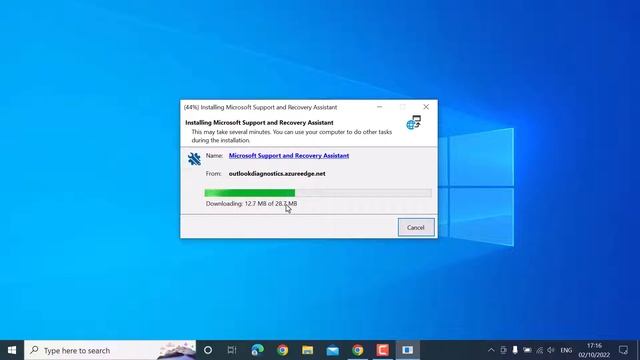Focus the Type here to search box
The height and width of the screenshot is (360, 640).
(110, 350)
